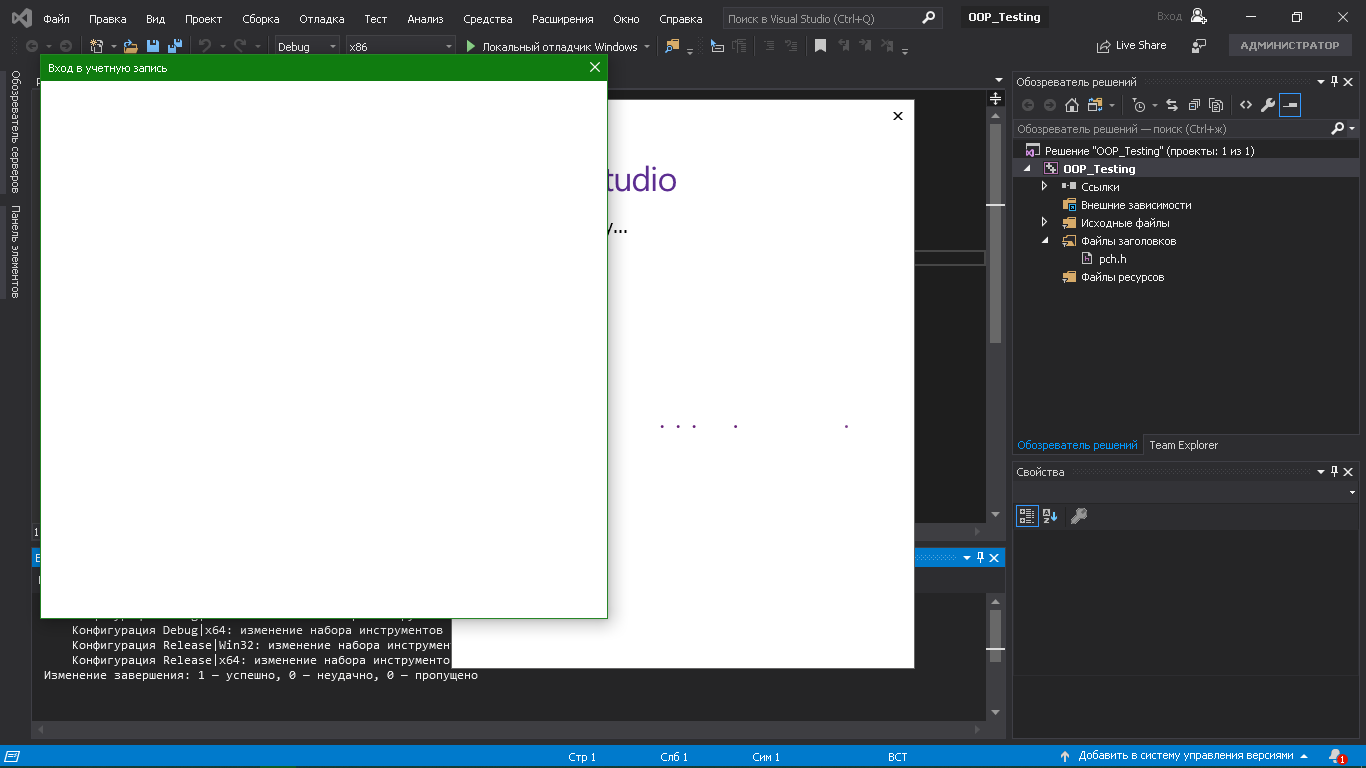This screenshot has height=768, width=1366.
Task: Click the АДМИНИСТРАТОР button
Action: (1290, 46)
